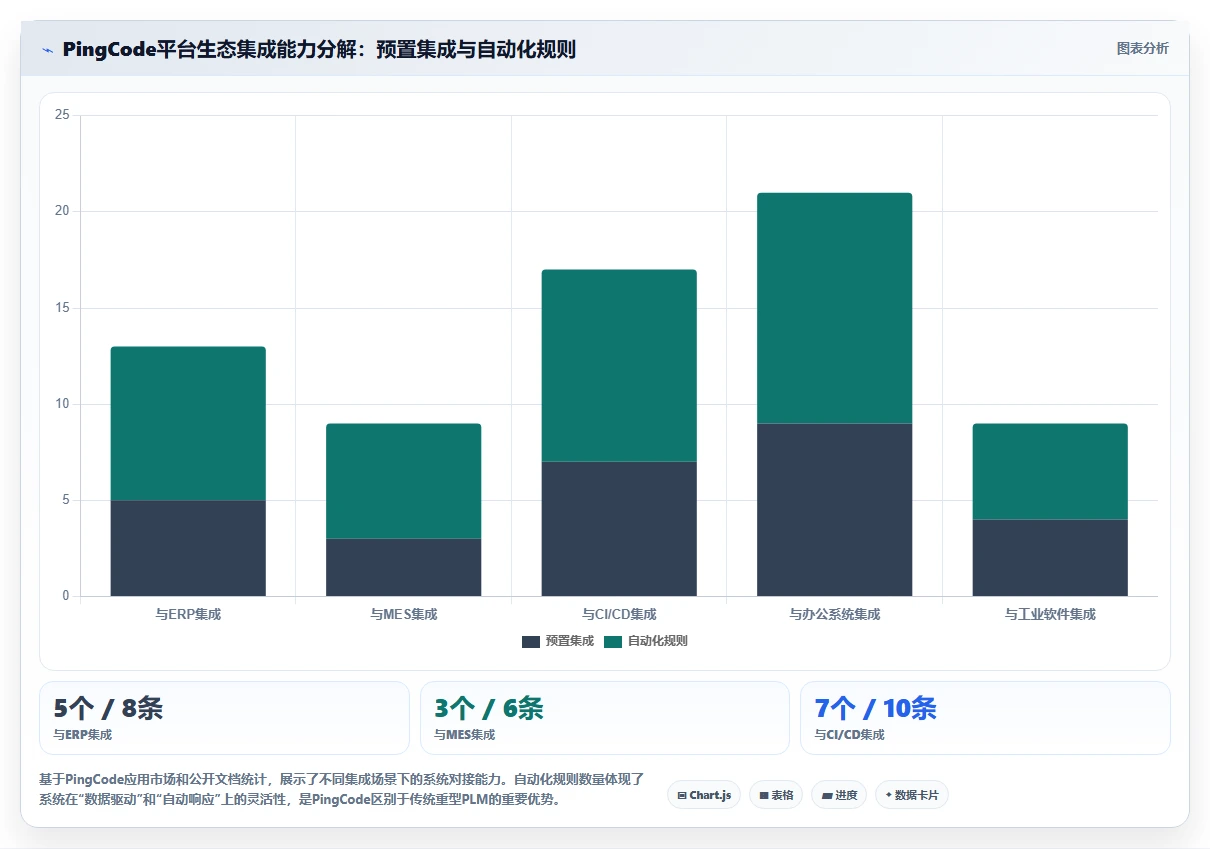Click the 7个 / 10条 CI/CD stat card
1210x849 pixels.
[x=985, y=718]
